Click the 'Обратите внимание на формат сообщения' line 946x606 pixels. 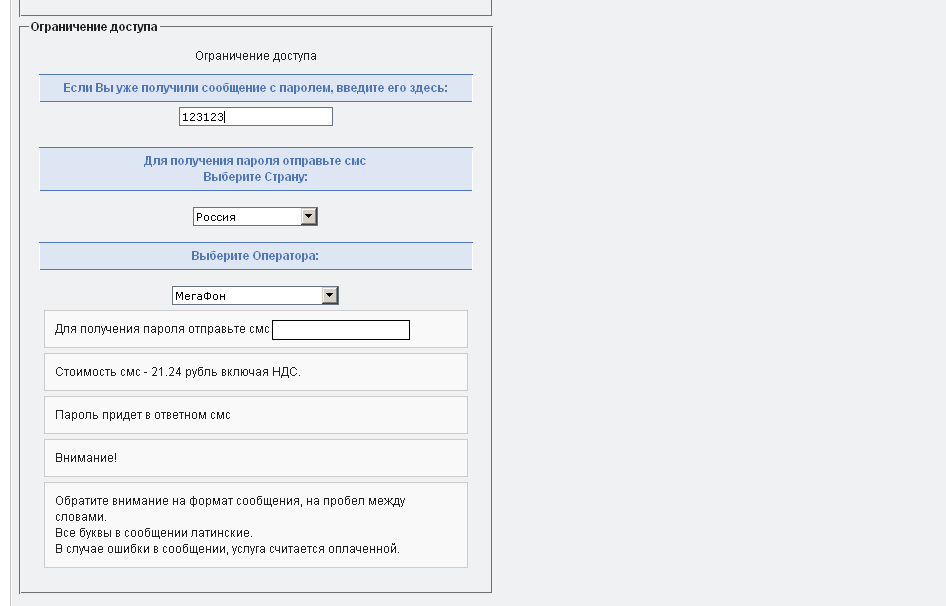[x=230, y=501]
